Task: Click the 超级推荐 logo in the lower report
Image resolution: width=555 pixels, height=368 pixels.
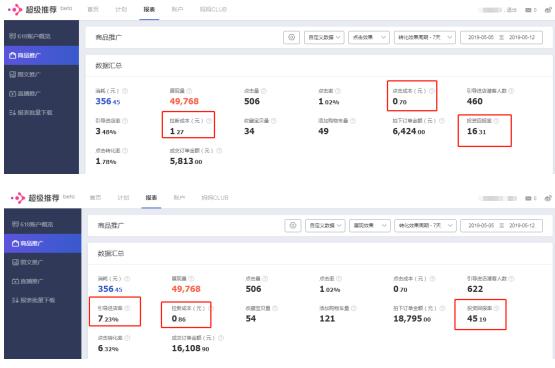Action: 35,198
